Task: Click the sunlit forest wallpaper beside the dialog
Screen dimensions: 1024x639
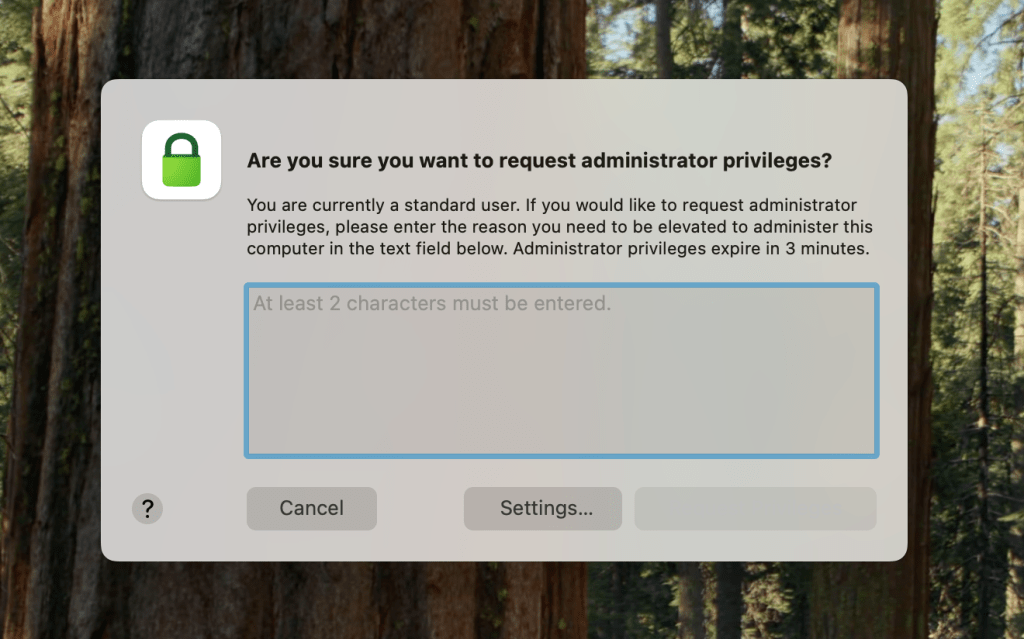Action: pos(965,300)
